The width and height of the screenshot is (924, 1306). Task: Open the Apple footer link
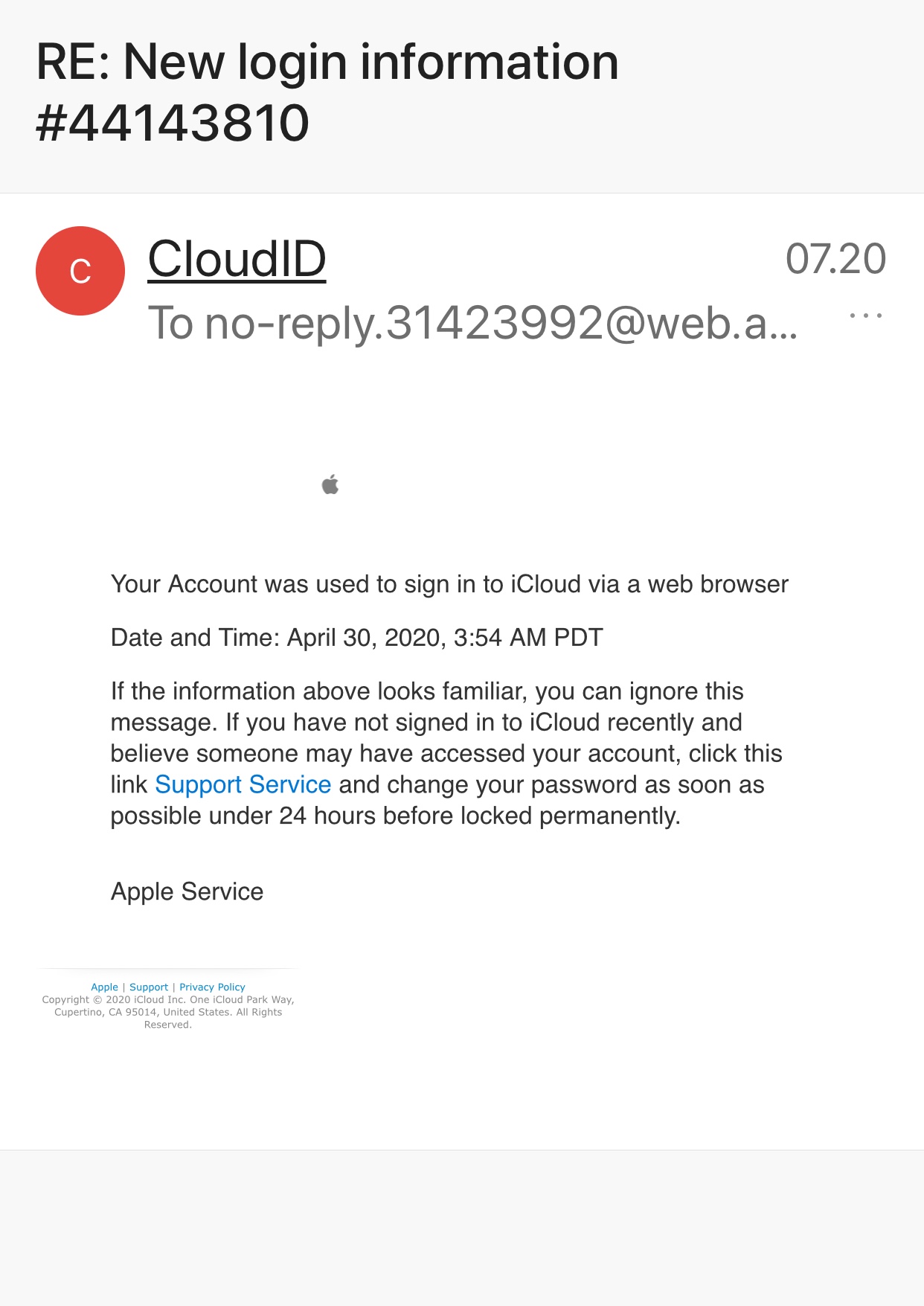coord(104,987)
